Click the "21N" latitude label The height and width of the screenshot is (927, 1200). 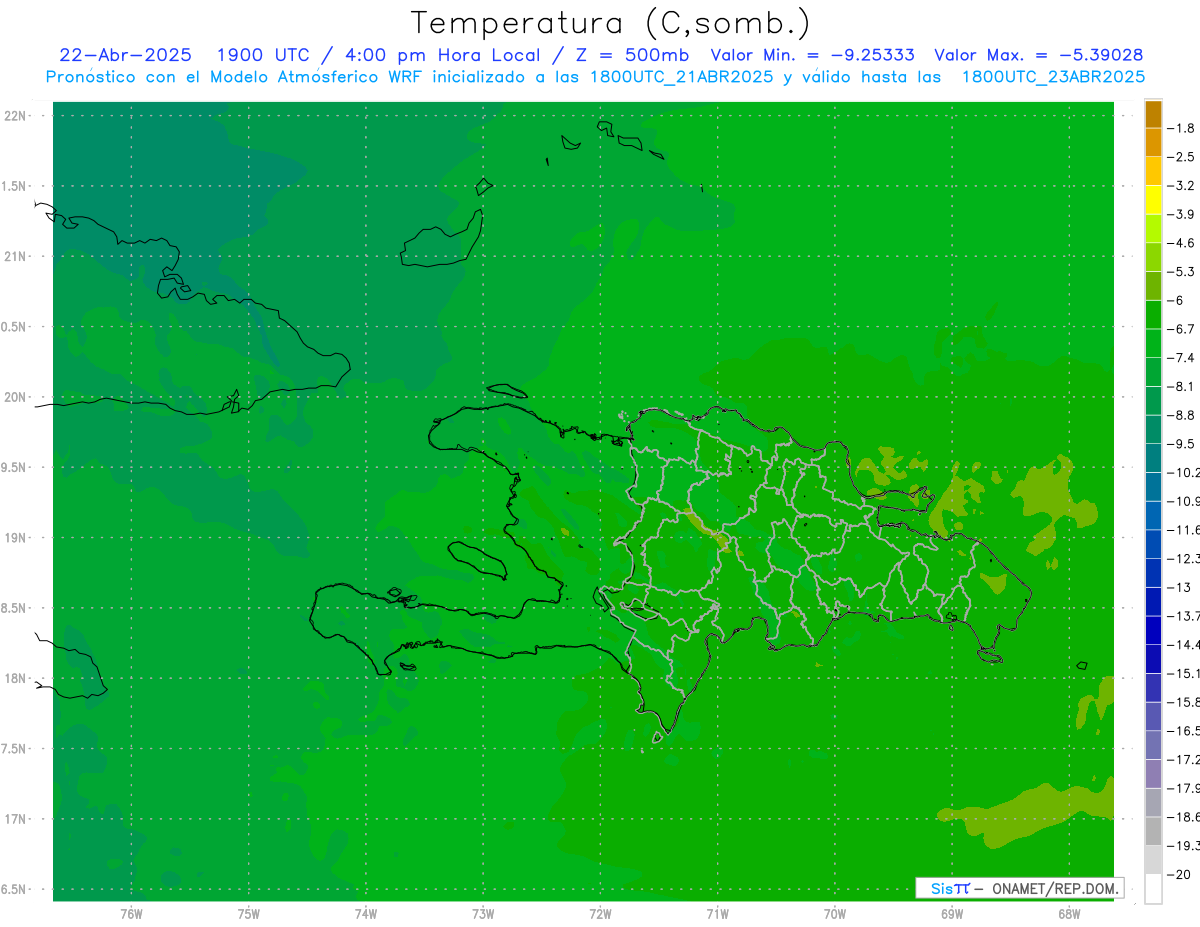click(15, 256)
